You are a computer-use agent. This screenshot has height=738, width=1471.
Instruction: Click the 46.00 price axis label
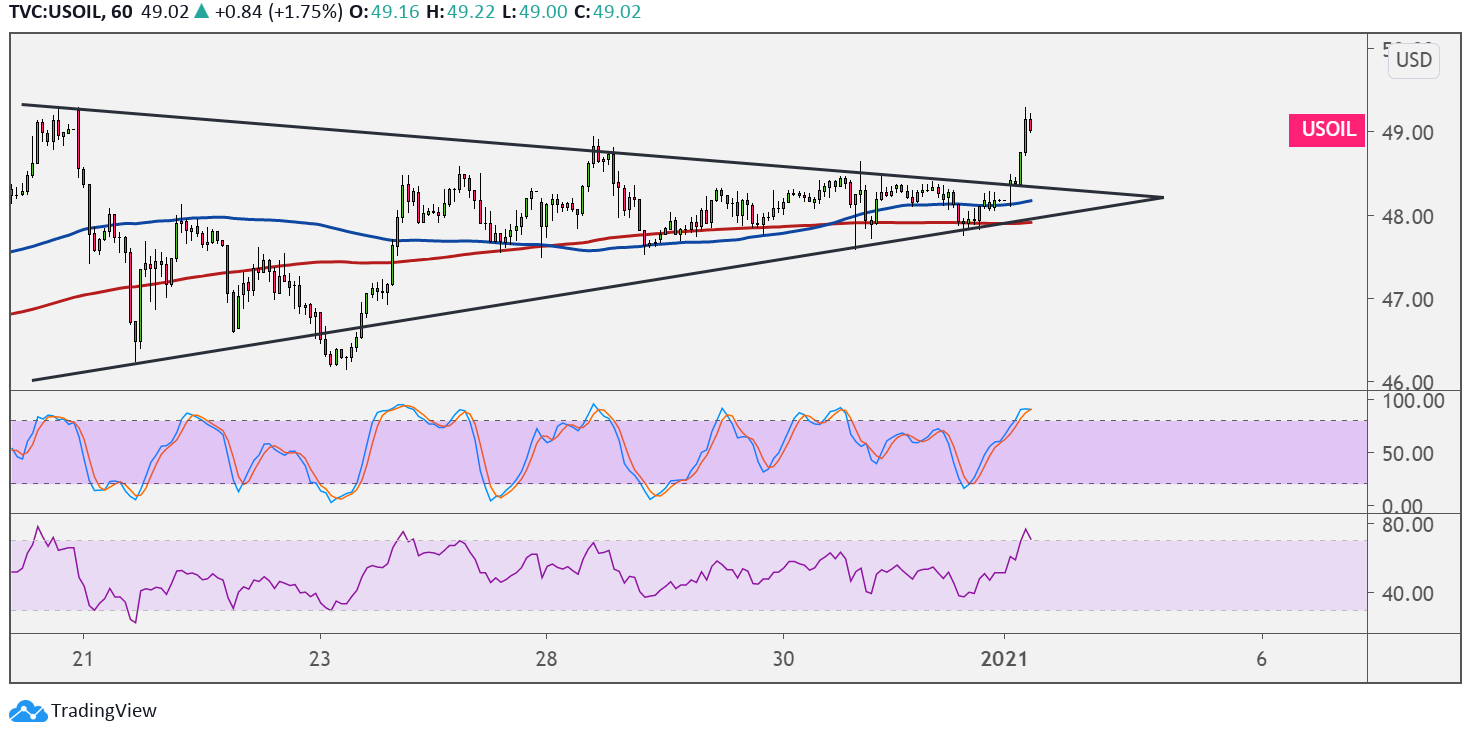[1407, 382]
